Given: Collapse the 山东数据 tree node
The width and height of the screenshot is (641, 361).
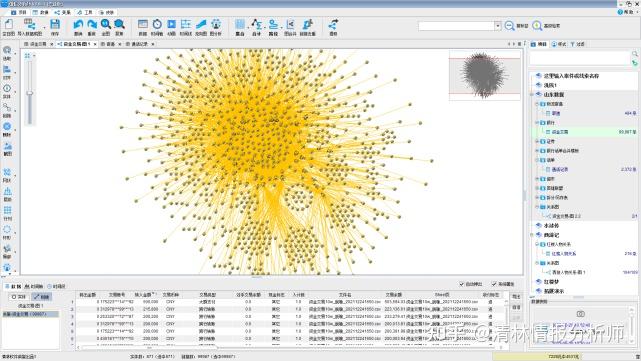Looking at the screenshot, I should point(532,94).
